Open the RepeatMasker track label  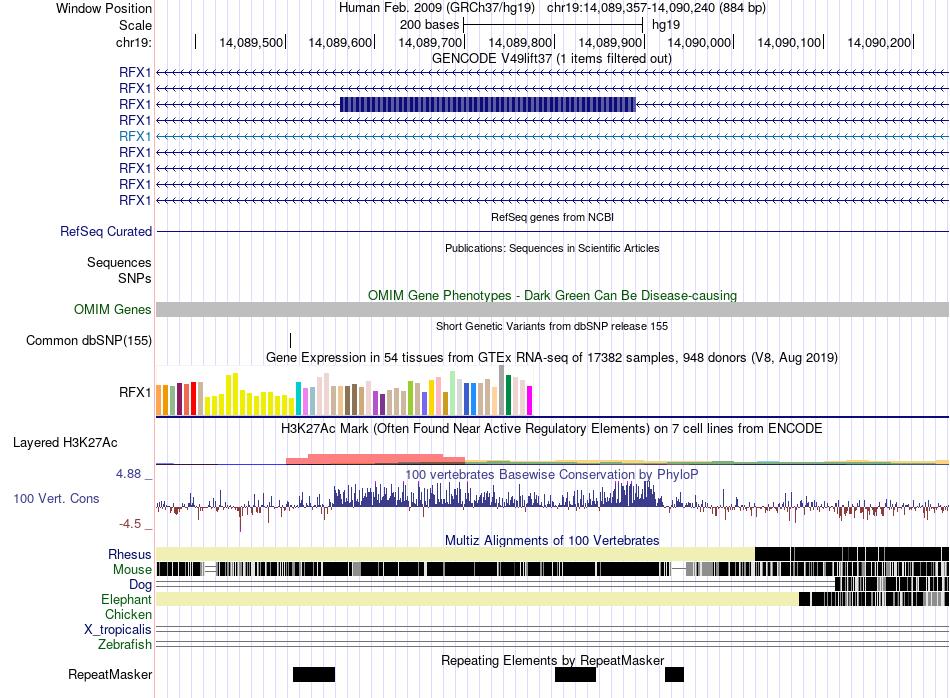[110, 675]
